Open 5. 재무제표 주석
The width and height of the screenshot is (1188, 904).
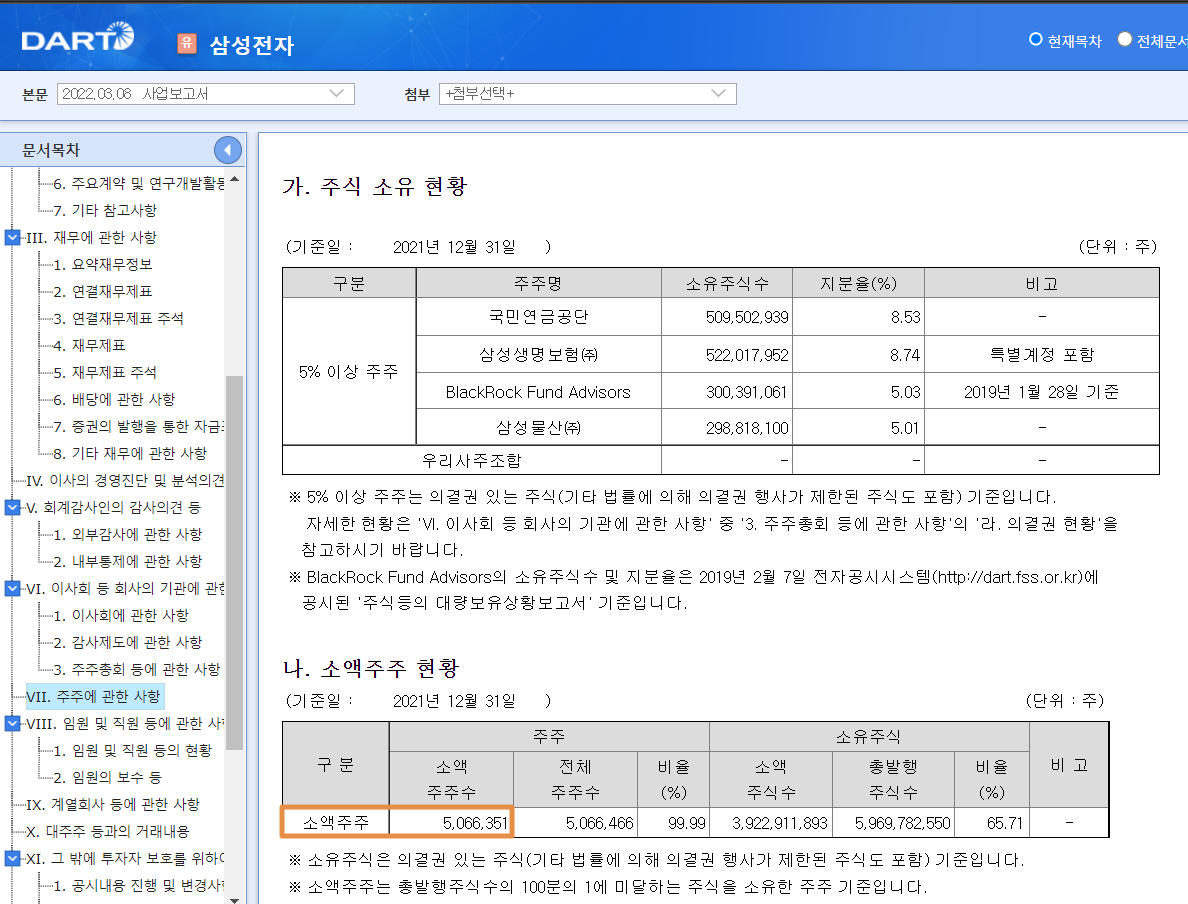(105, 372)
